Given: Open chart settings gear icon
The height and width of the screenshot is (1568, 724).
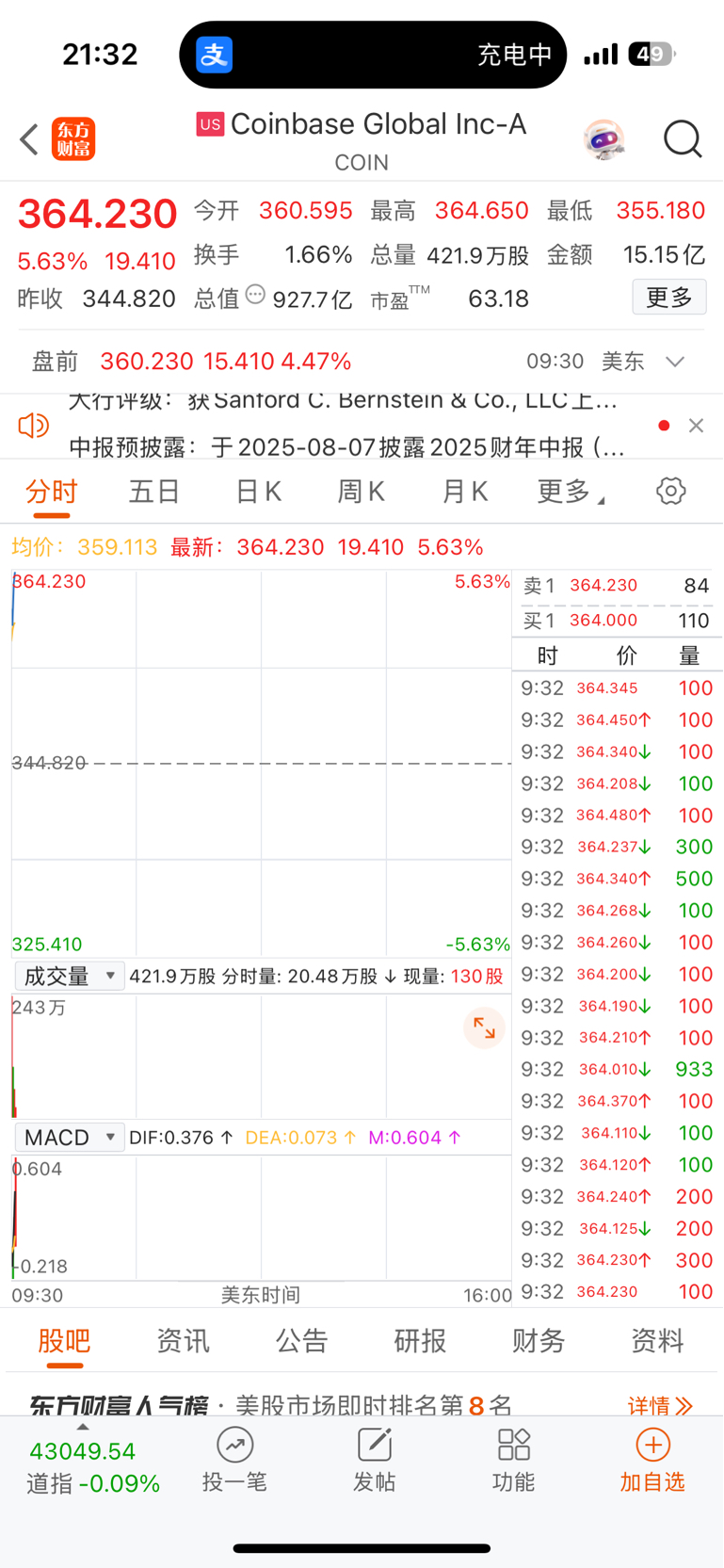Looking at the screenshot, I should pos(671,491).
